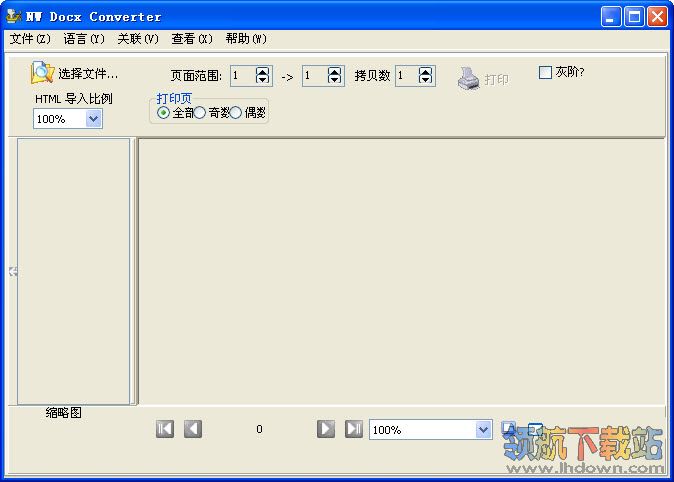Viewport: 674px width, 482px height.
Task: Jump to last page button
Action: coord(354,429)
